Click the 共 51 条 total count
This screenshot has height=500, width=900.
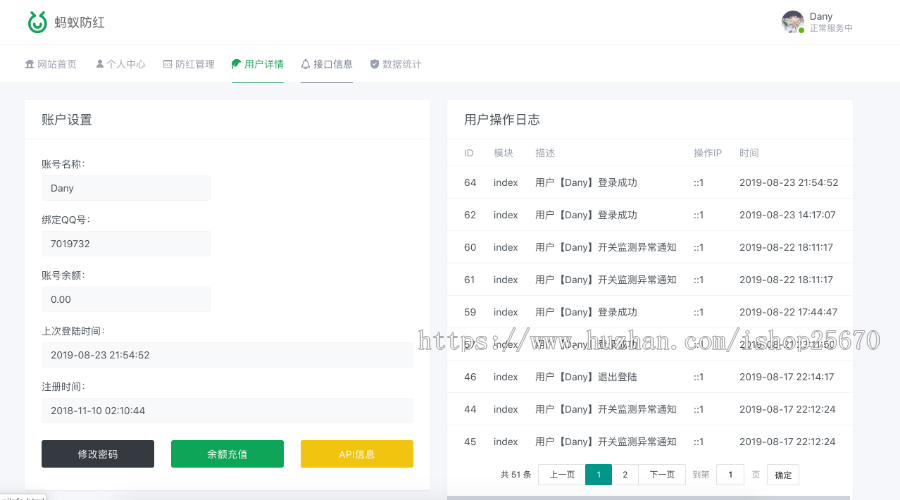point(516,475)
